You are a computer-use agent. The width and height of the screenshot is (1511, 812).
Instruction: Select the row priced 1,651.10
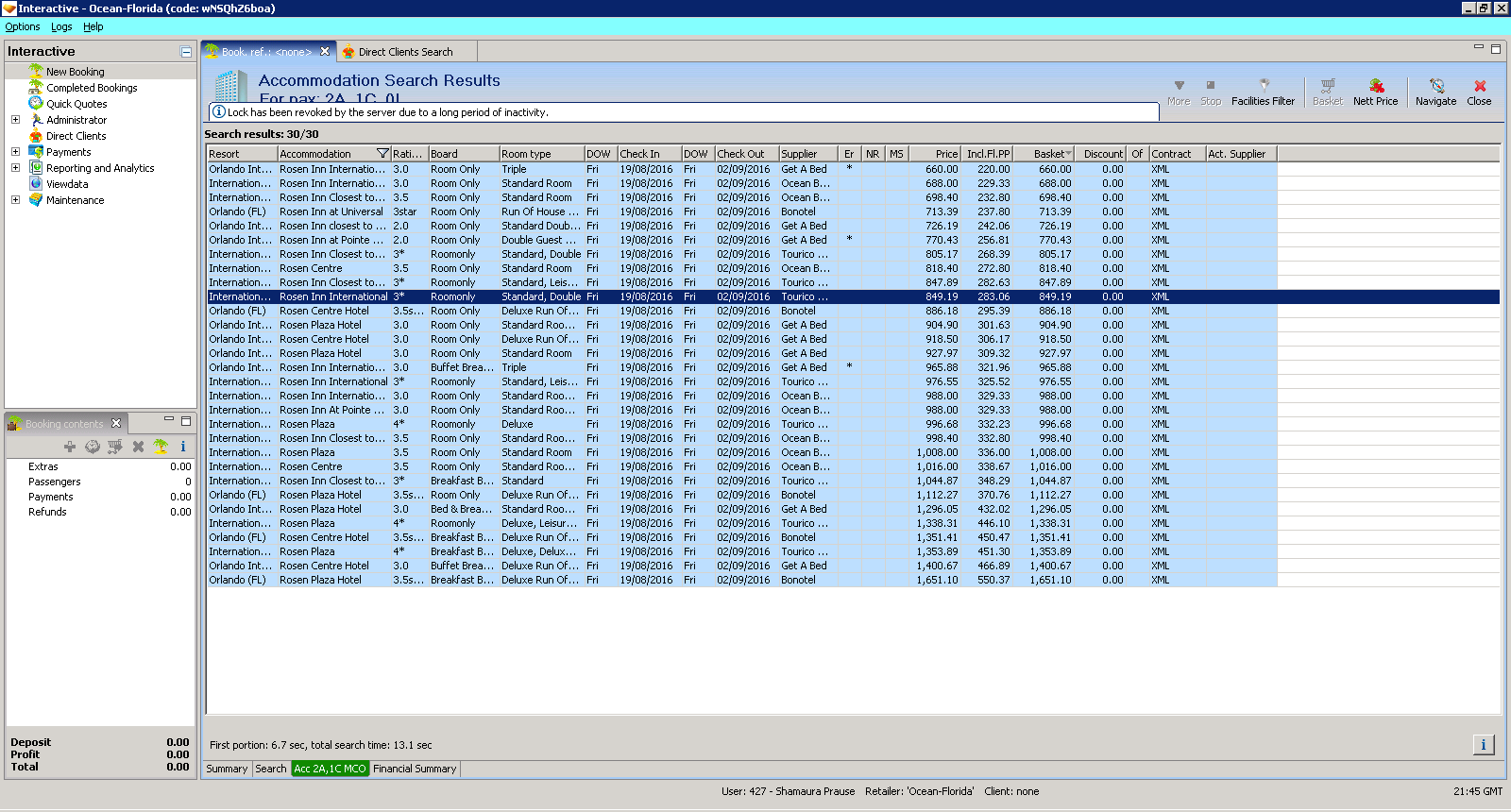point(741,580)
